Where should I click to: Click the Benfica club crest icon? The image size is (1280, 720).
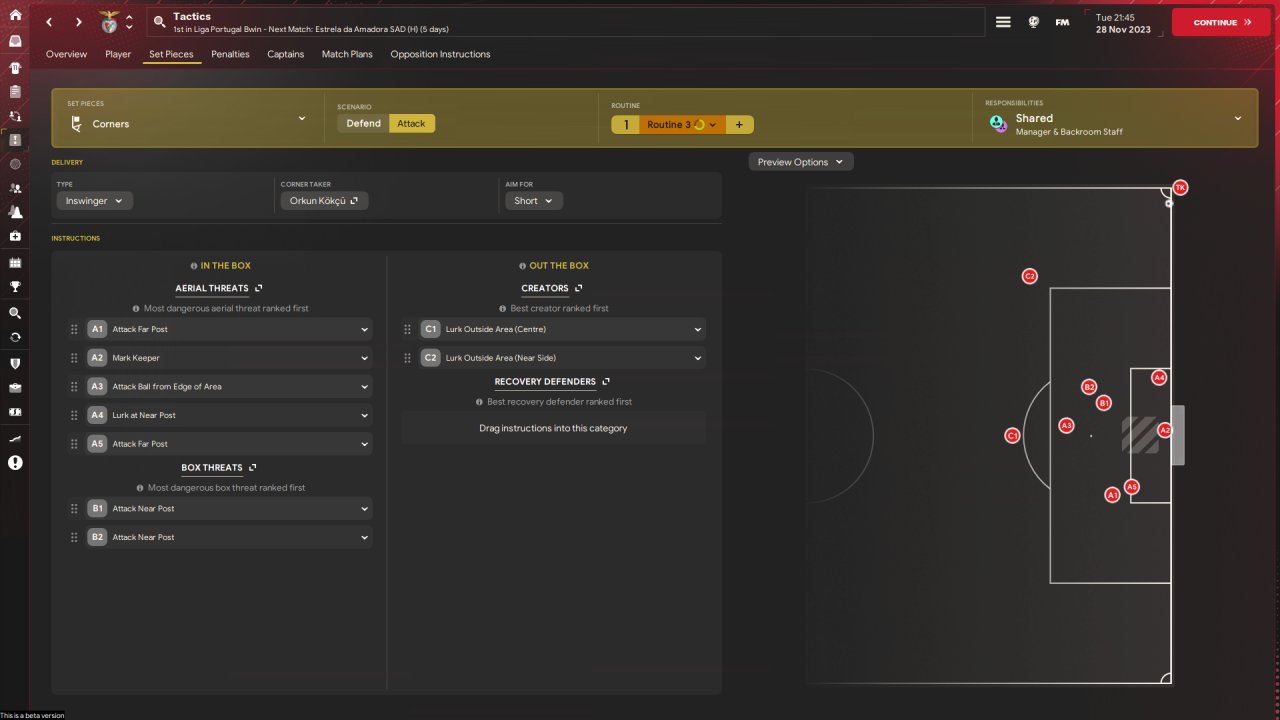pos(109,22)
